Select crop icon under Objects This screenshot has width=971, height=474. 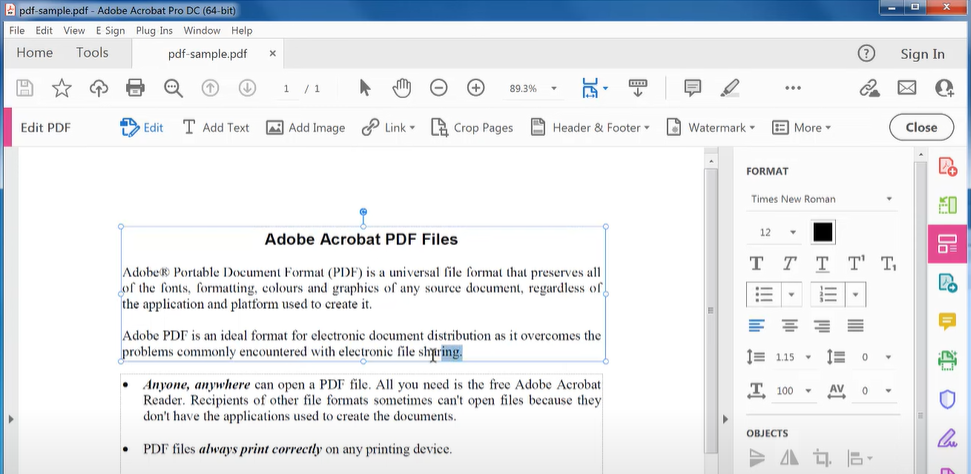[x=822, y=459]
